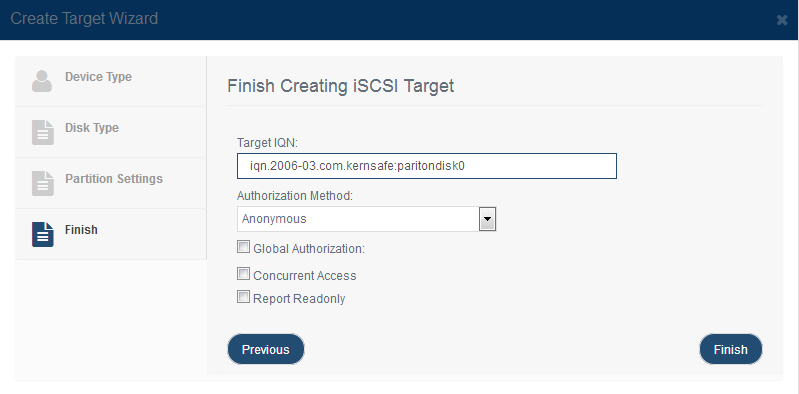Click the Device Type person icon
The height and width of the screenshot is (394, 799).
tap(42, 82)
